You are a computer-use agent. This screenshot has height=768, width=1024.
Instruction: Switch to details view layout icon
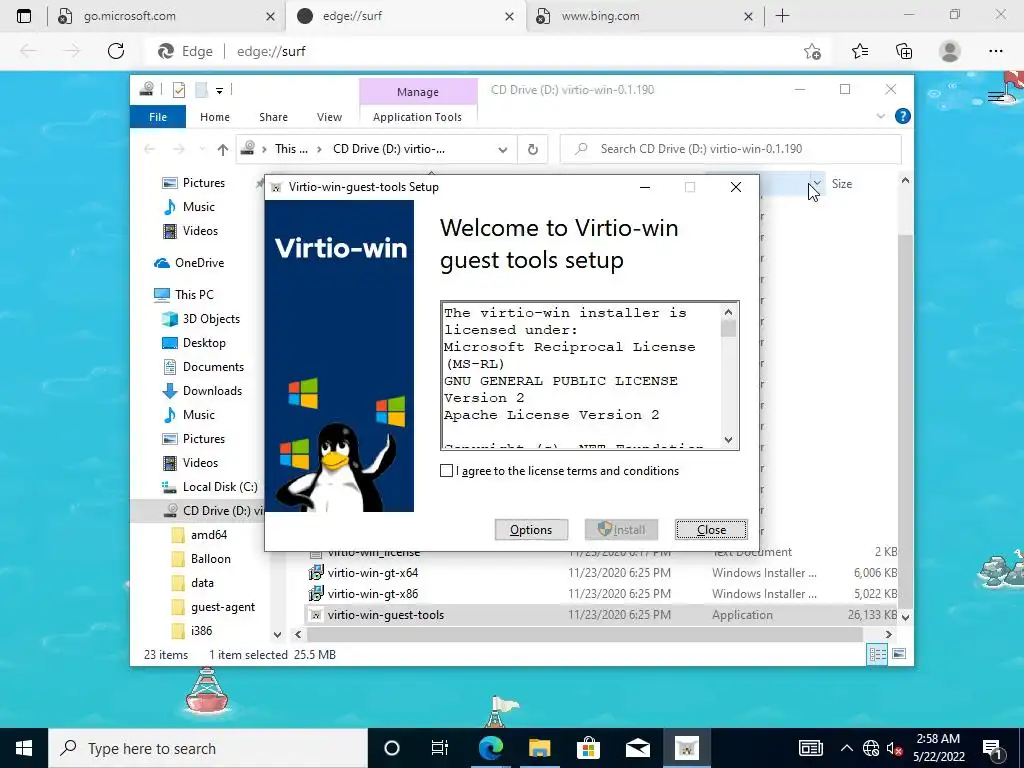coord(877,654)
